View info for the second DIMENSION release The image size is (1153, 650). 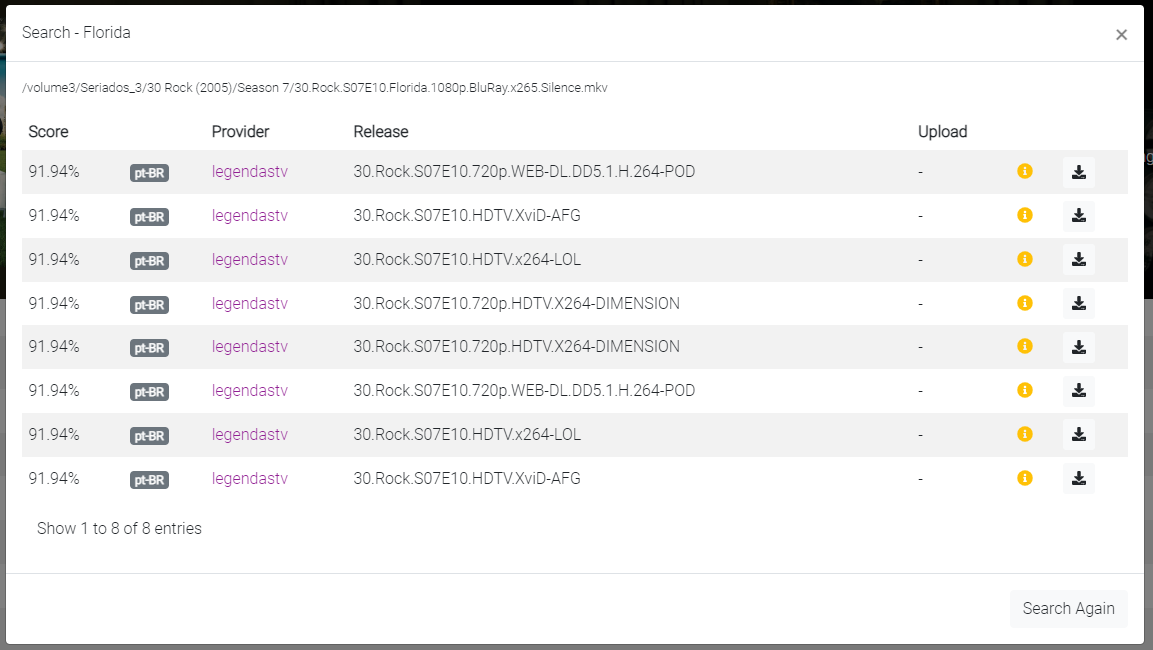[1024, 346]
